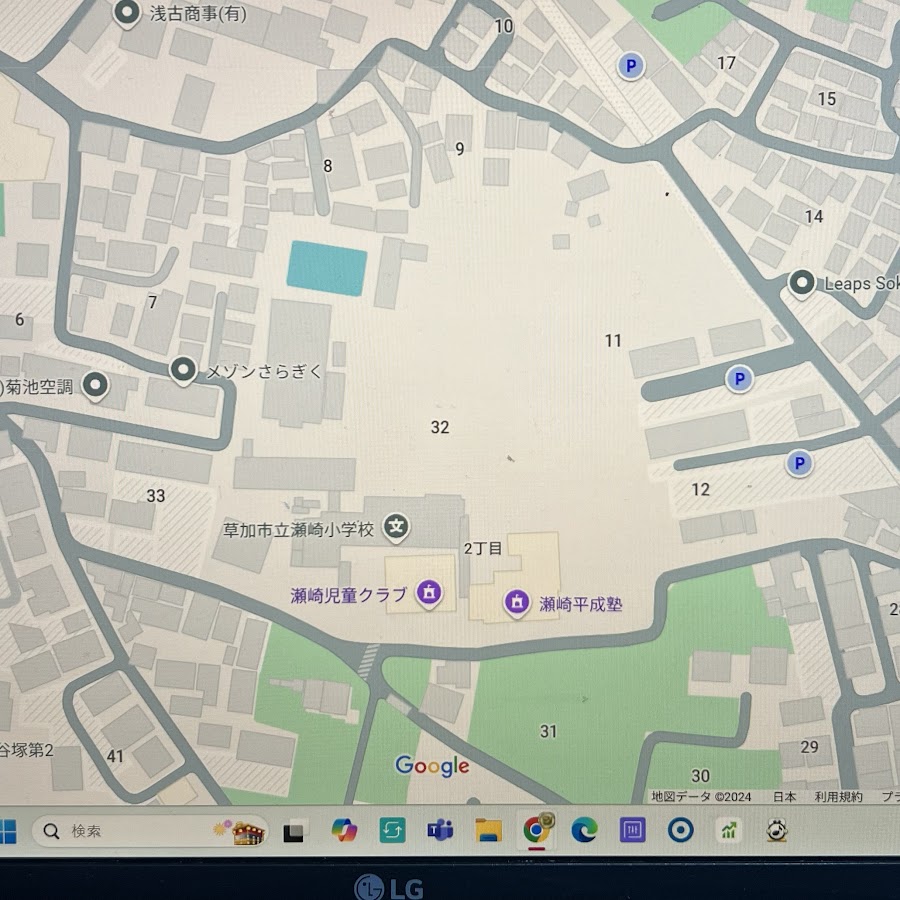Open Microsoft Teams from the taskbar
Viewport: 900px width, 900px height.
point(440,830)
